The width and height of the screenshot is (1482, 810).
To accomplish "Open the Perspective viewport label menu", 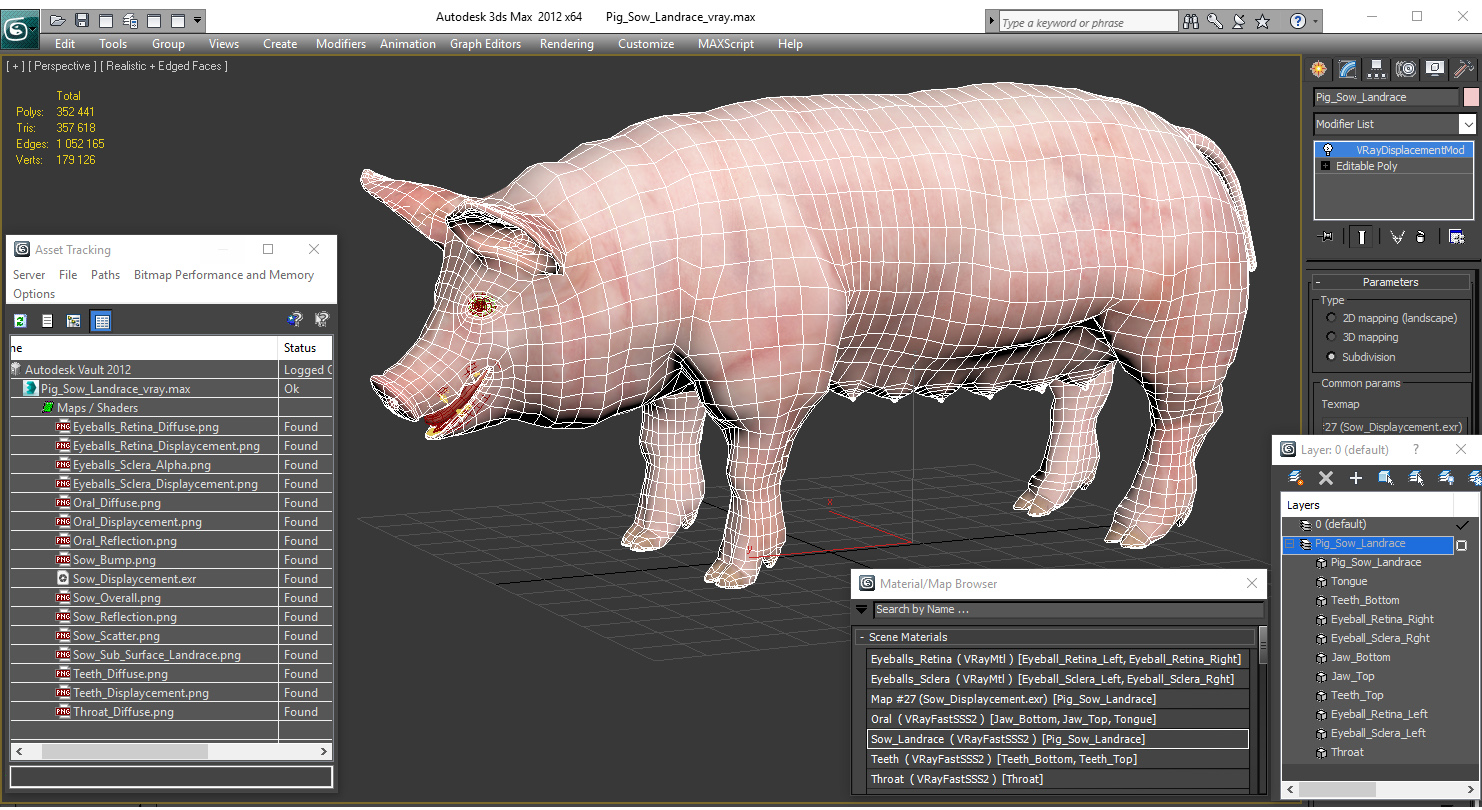I will click(62, 66).
